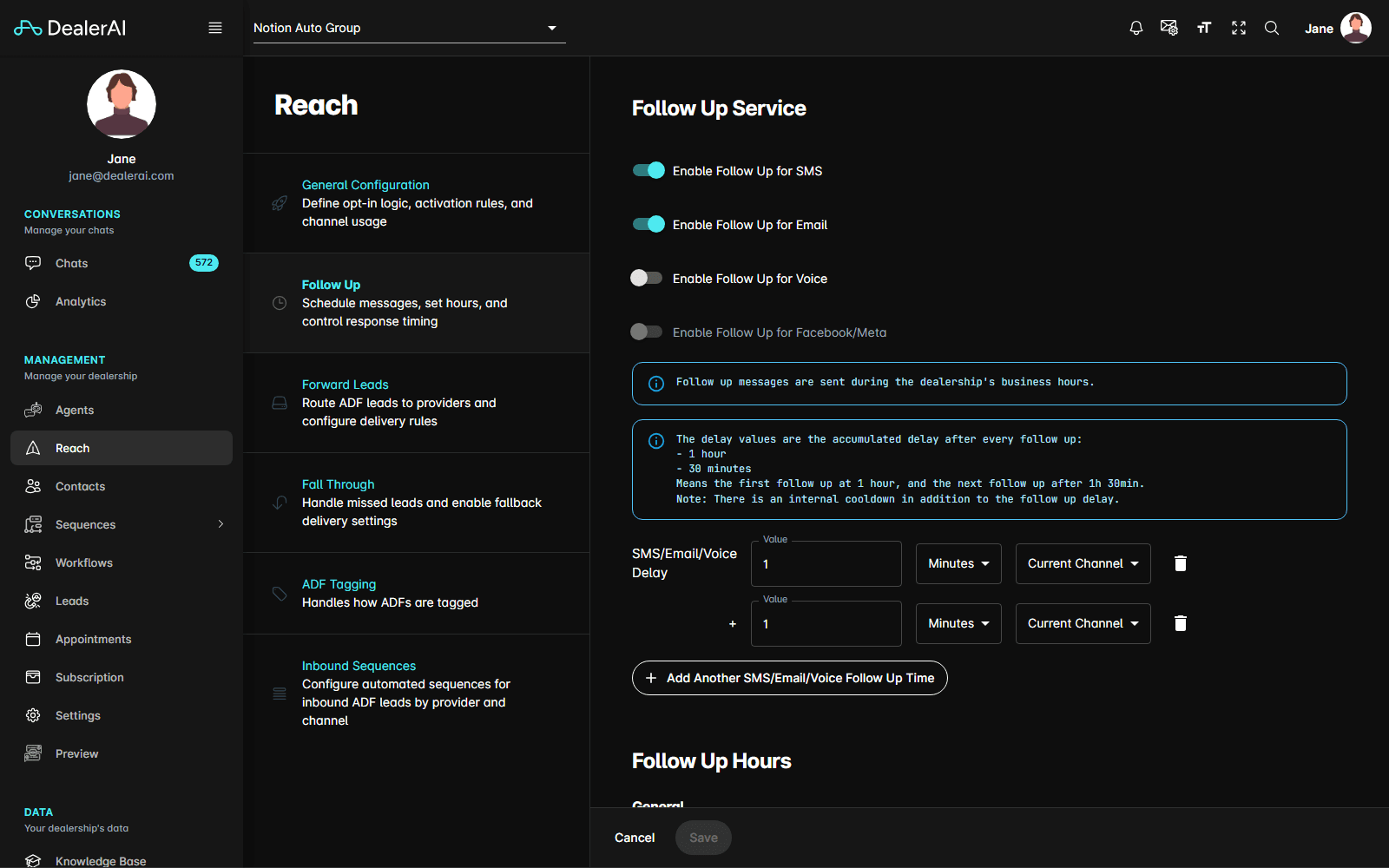This screenshot has height=868, width=1389.
Task: Collapse the sidebar hamburger menu
Action: (215, 28)
